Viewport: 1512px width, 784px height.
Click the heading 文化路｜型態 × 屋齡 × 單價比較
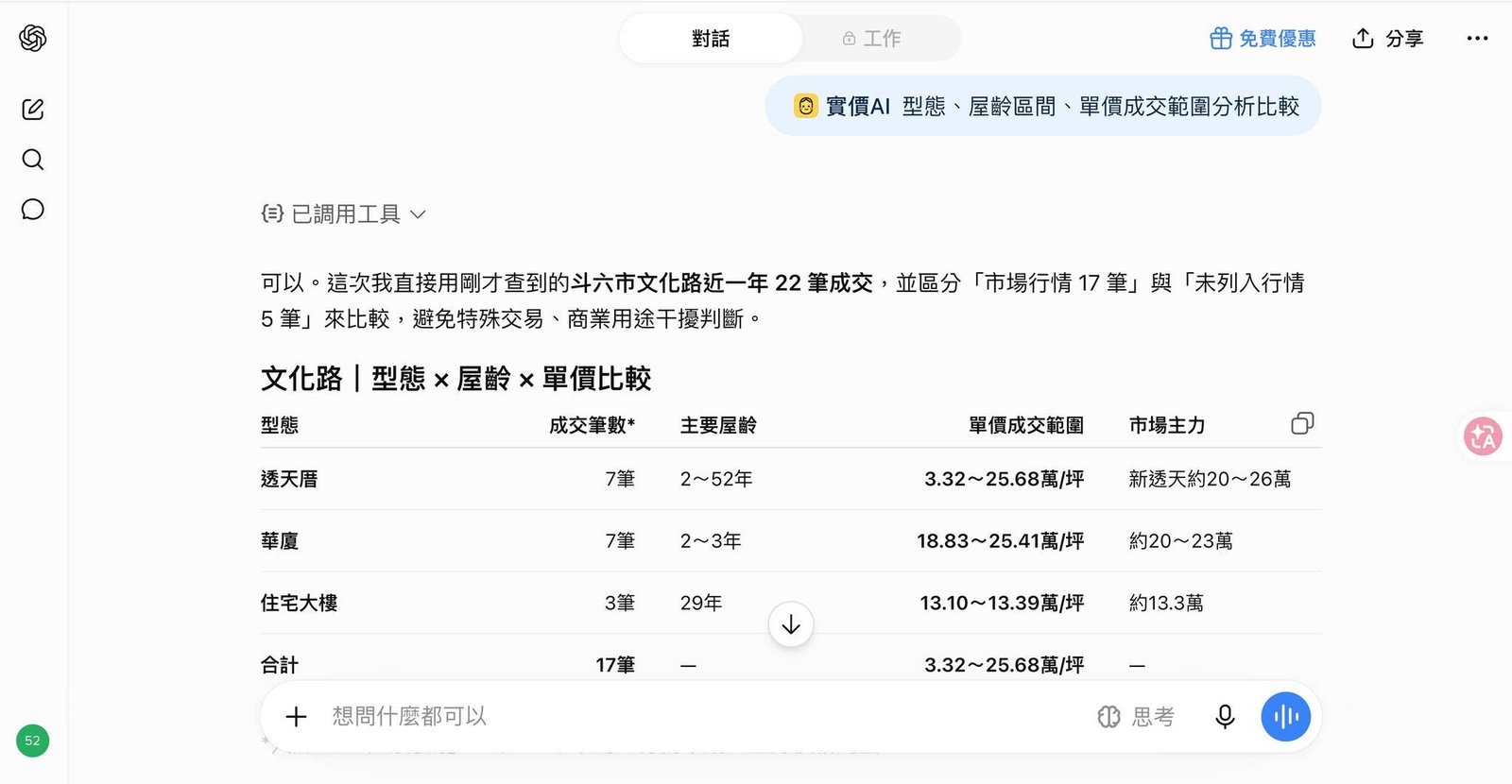[456, 379]
